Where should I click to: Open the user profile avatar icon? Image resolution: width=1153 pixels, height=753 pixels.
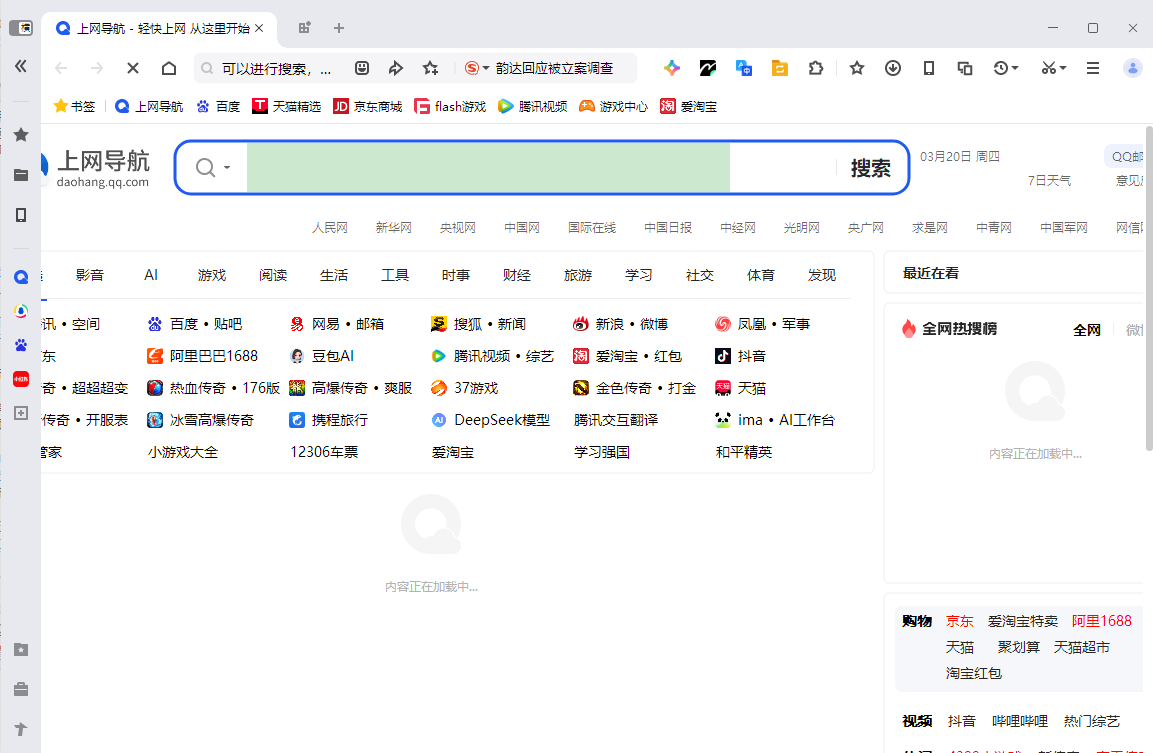(x=1131, y=67)
